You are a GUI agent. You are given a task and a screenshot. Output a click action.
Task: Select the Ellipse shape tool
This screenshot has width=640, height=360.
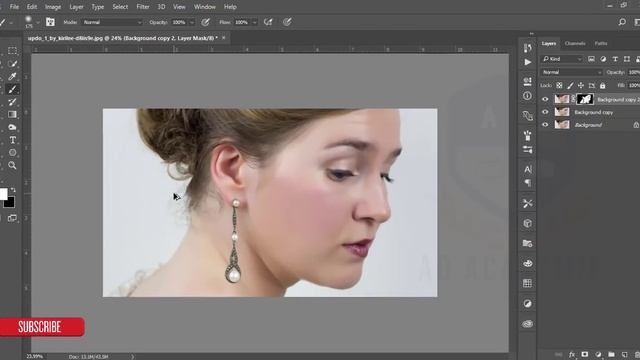(12, 153)
